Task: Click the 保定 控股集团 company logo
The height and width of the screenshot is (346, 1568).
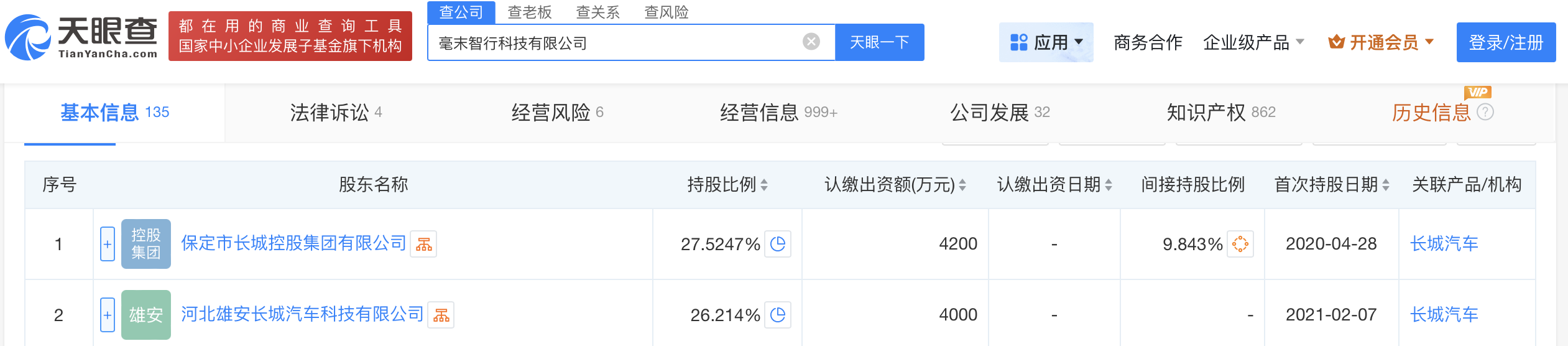Action: (x=146, y=244)
